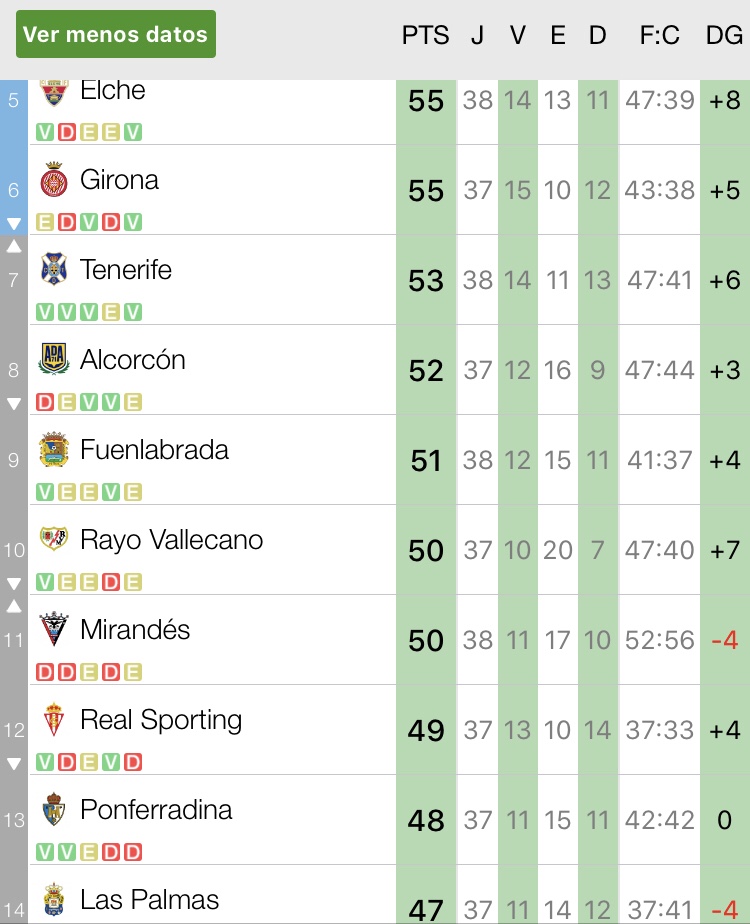Tap the Rayo Vallecano crest
The width and height of the screenshot is (750, 924).
click(x=53, y=540)
